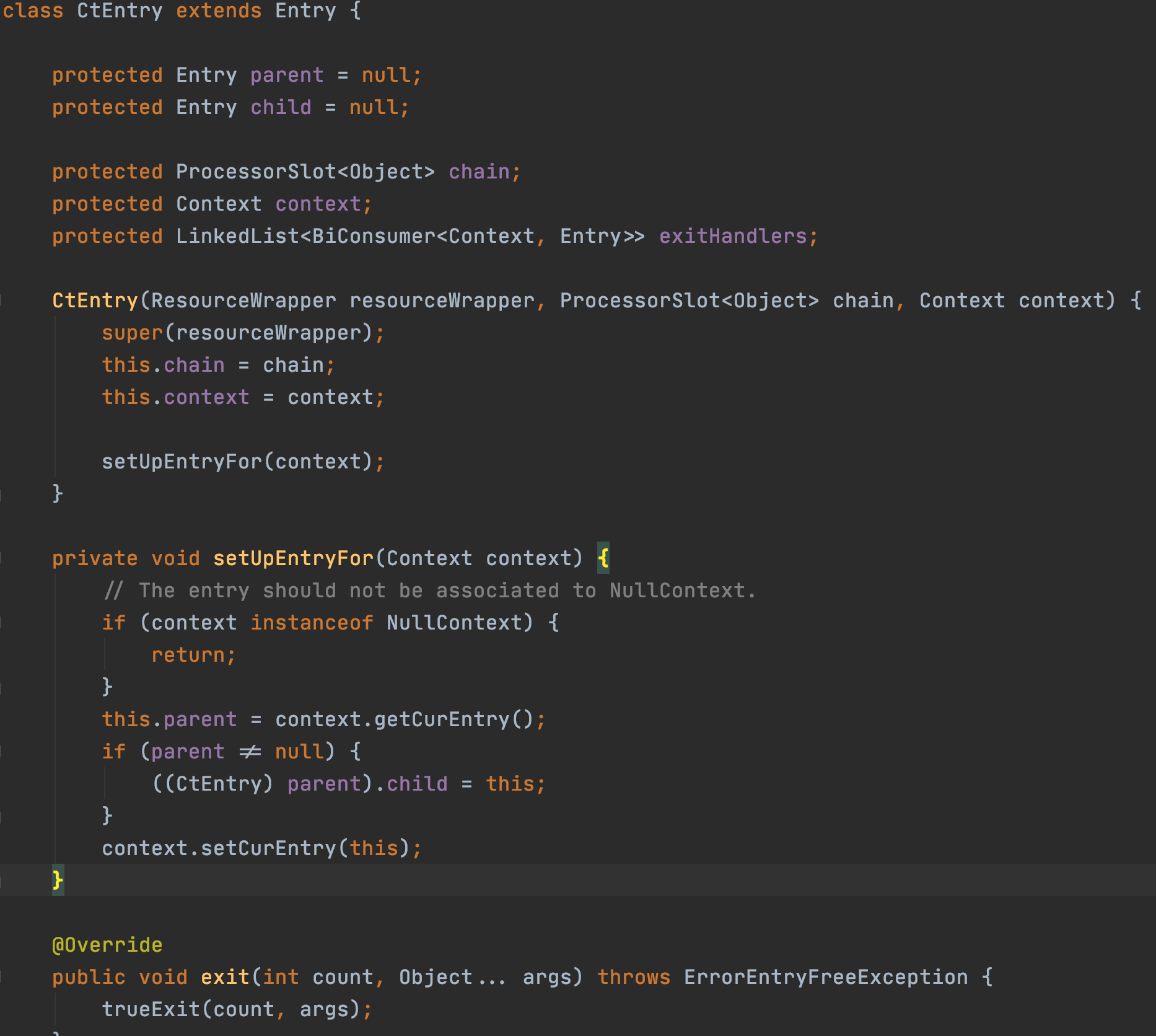
Task: Click the 'return' statement
Action: 188,656
